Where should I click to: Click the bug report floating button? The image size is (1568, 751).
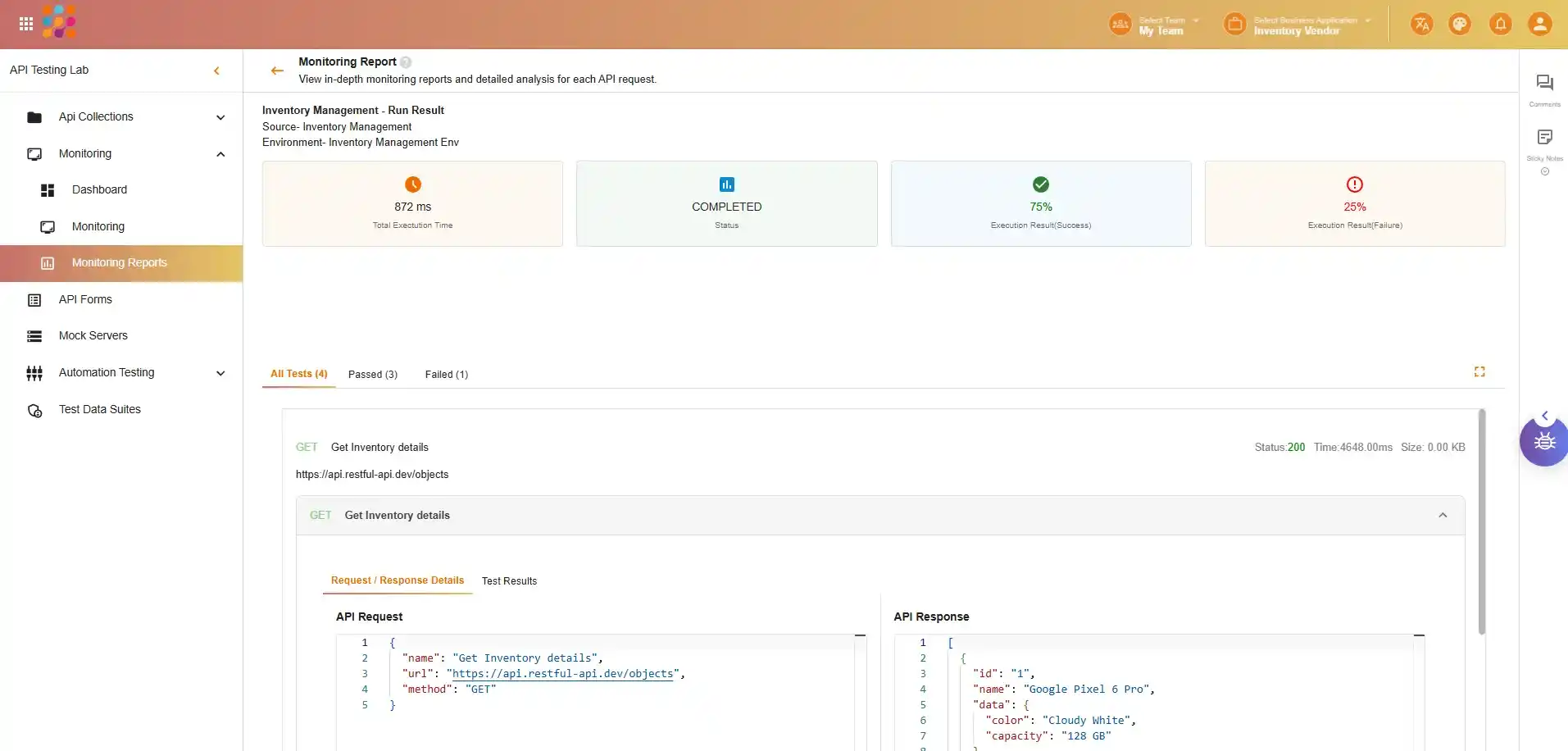pyautogui.click(x=1544, y=442)
